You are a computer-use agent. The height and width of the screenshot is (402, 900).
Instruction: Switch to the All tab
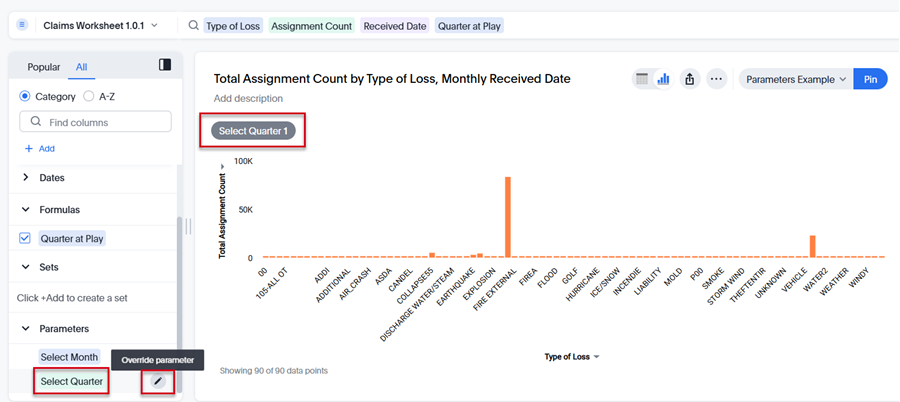click(x=81, y=67)
